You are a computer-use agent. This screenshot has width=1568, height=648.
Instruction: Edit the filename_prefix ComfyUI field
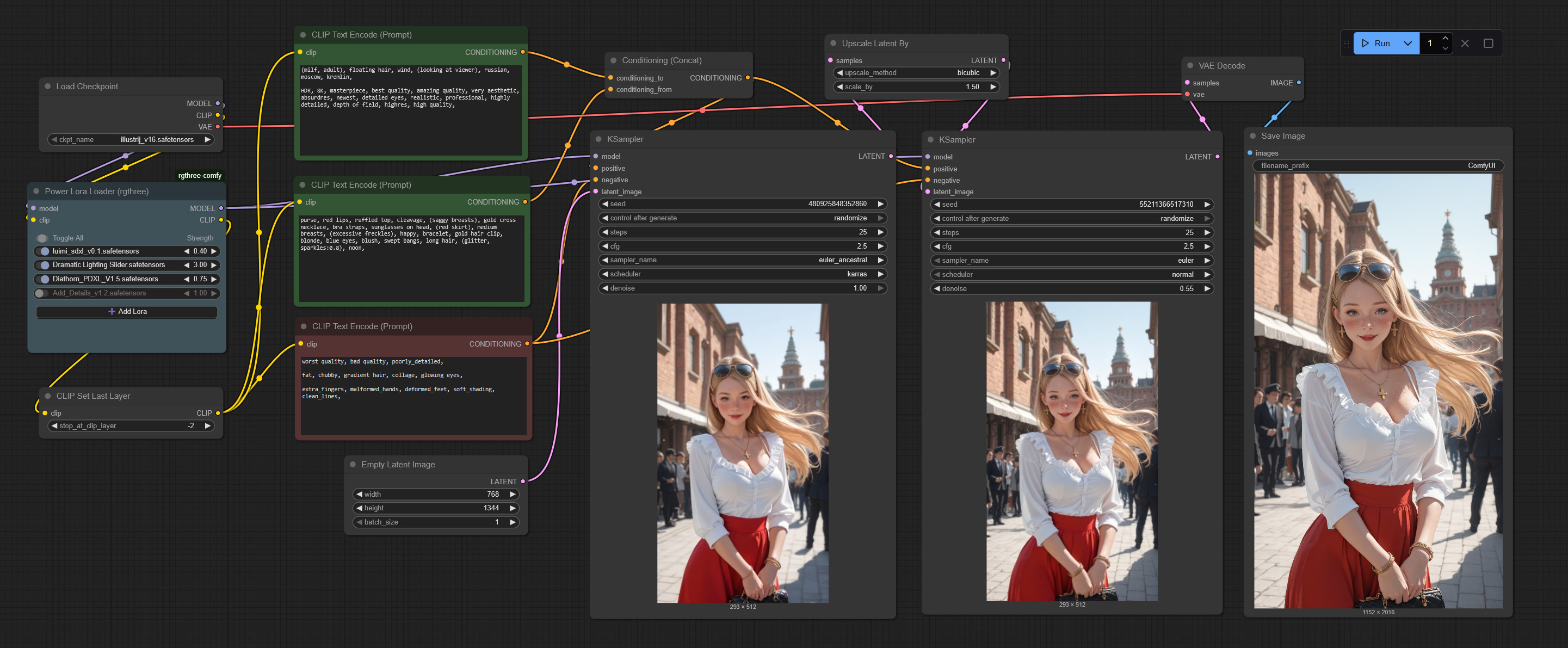[1378, 165]
